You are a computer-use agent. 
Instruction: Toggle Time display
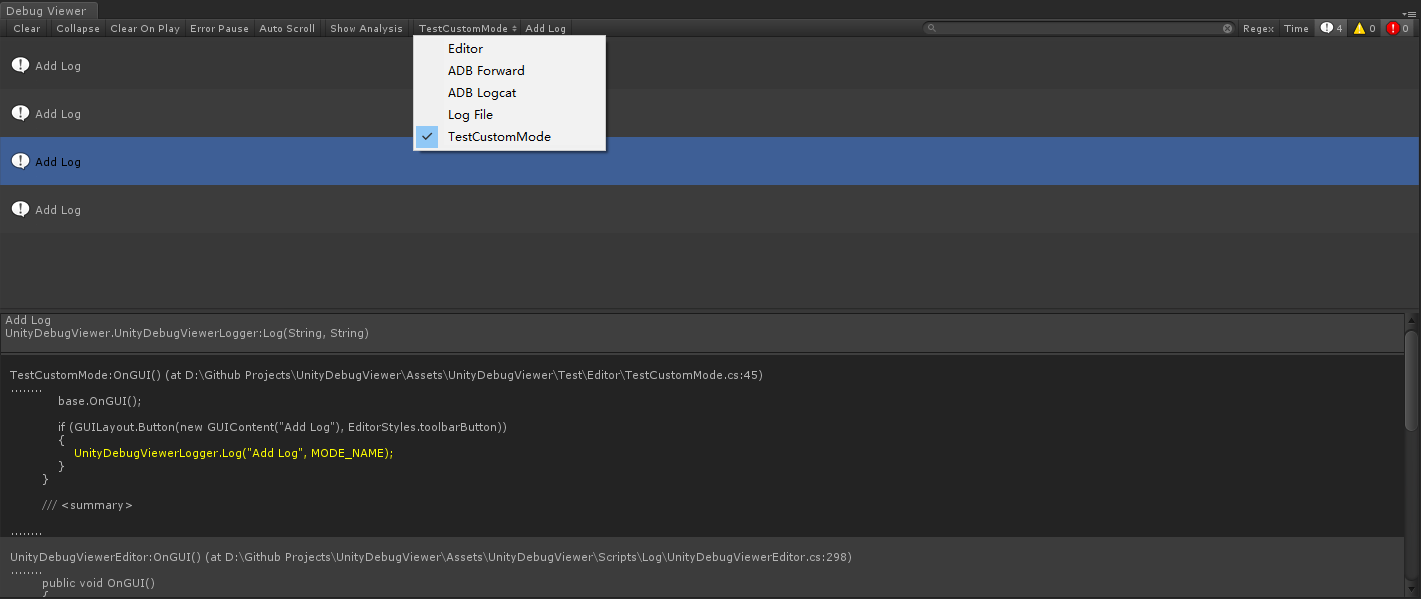pos(1296,28)
